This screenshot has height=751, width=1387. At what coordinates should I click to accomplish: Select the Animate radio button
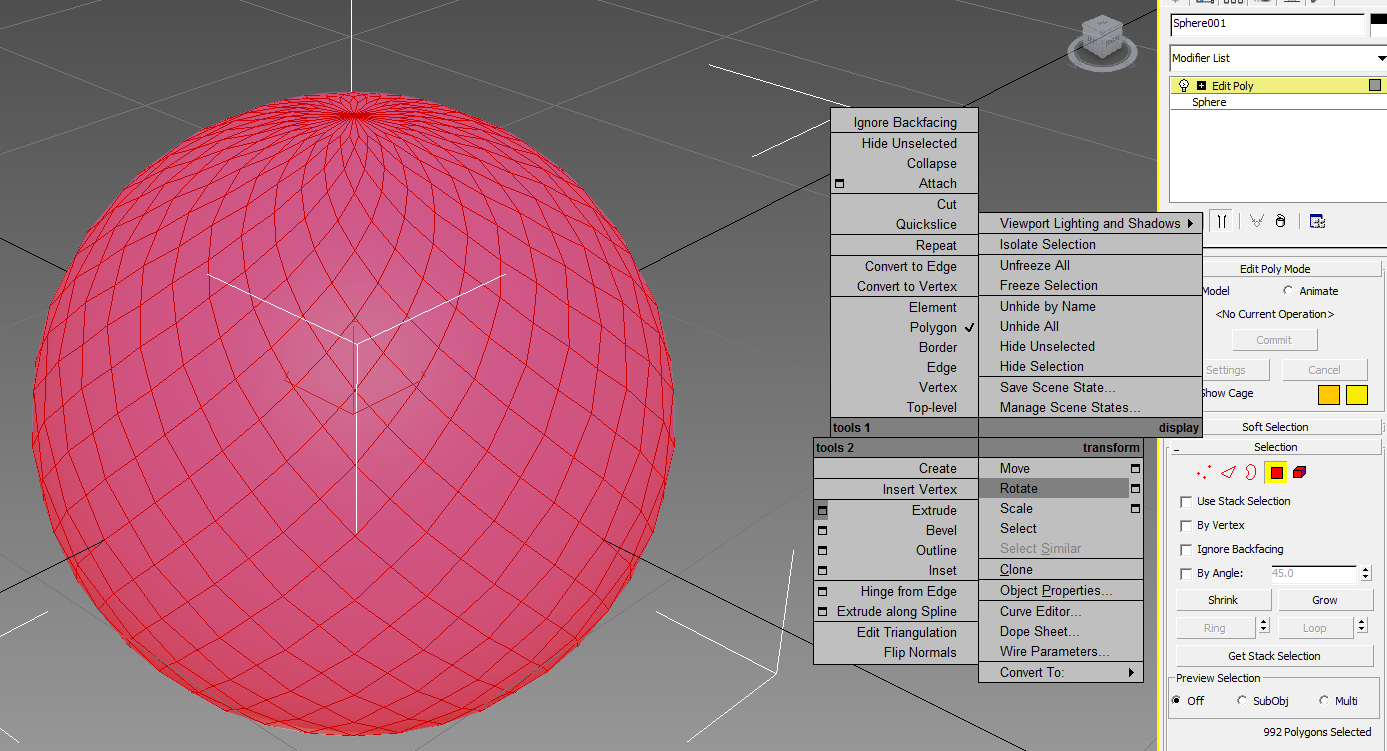click(1288, 291)
